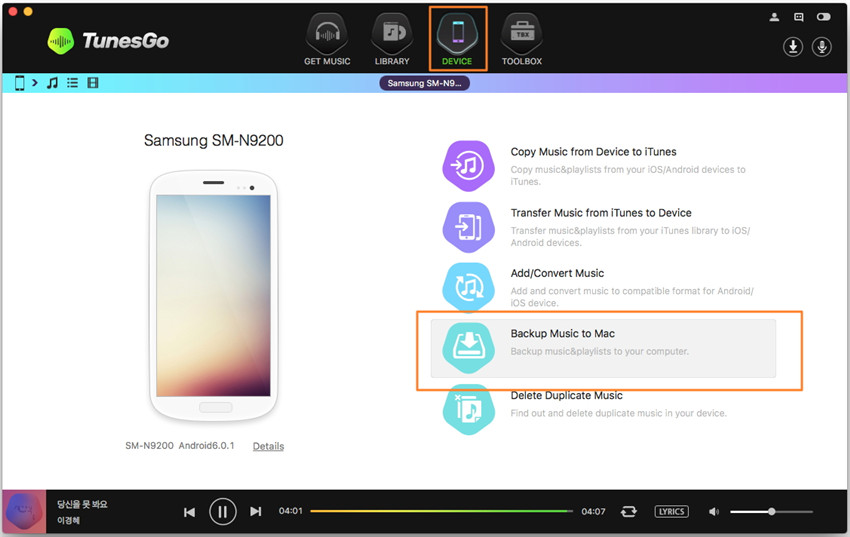Show device playlists list icon
Screen dimensions: 850x537
pyautogui.click(x=72, y=83)
